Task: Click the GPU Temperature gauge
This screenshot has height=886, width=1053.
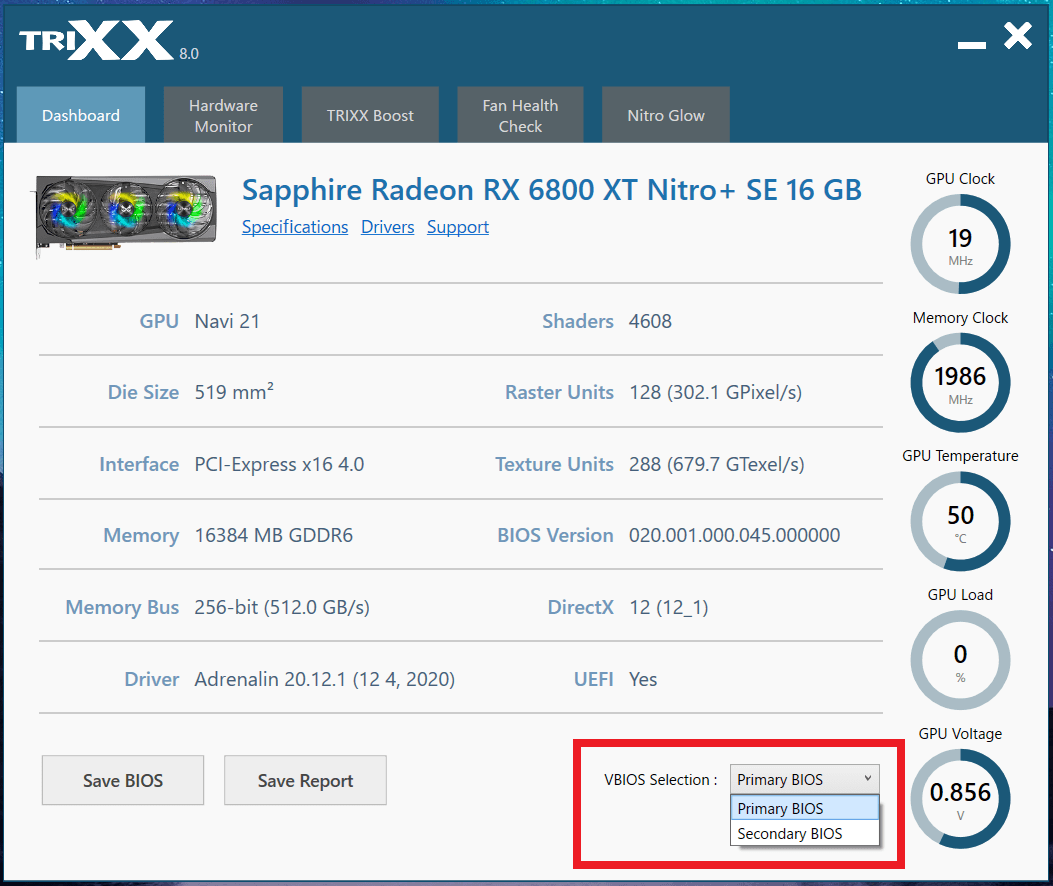Action: (960, 521)
